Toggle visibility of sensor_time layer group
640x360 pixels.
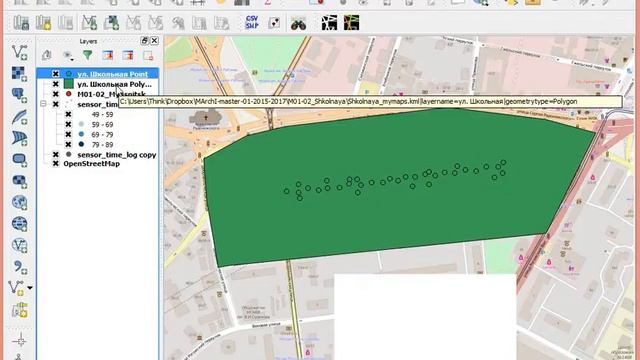[56, 104]
